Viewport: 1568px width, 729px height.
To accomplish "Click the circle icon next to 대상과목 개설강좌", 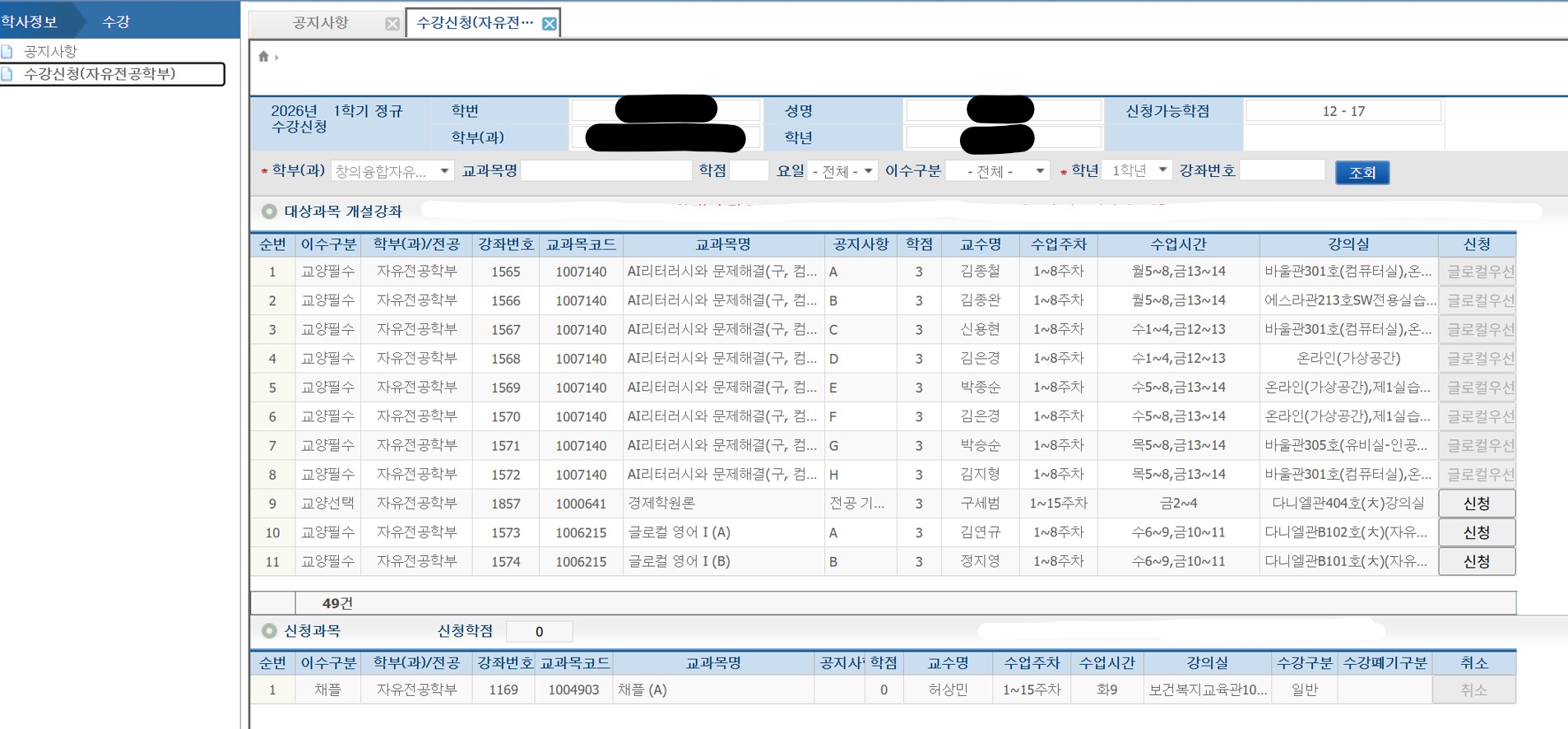I will coord(269,211).
